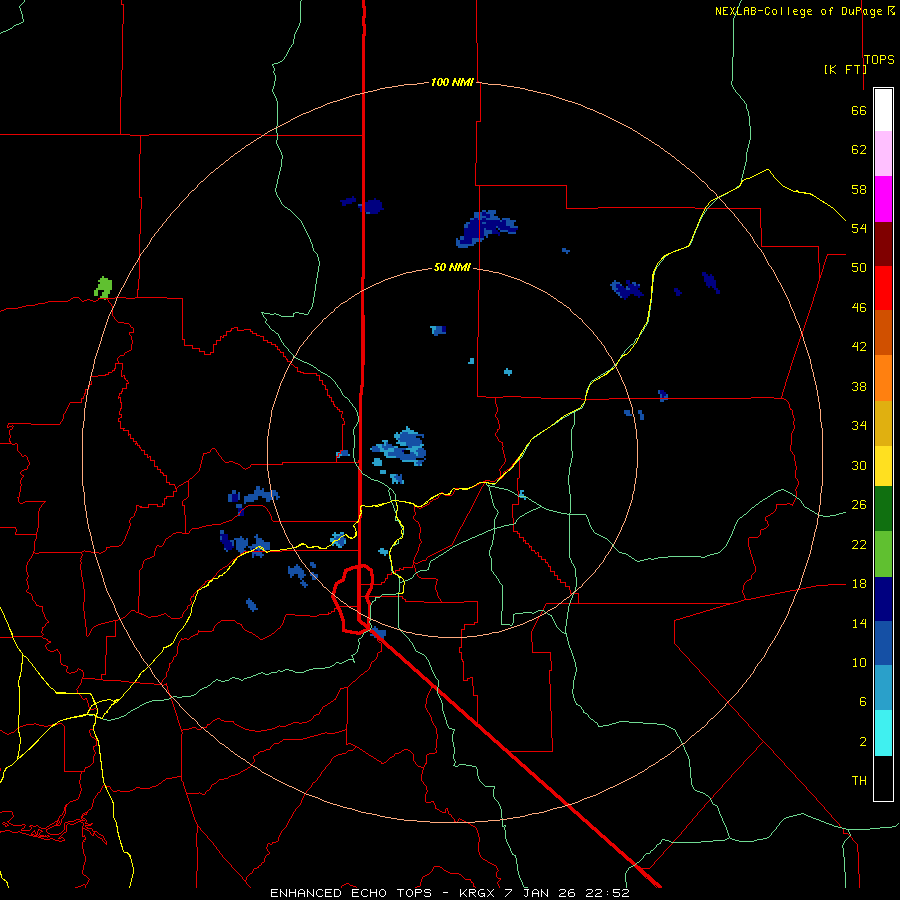Click the dark navy legend swatch
This screenshot has height=900, width=900.
point(883,599)
